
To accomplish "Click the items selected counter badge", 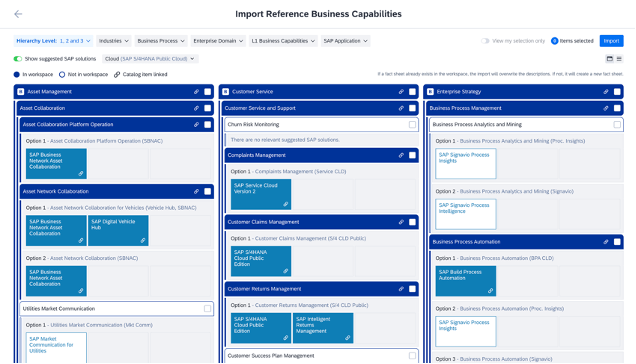I will (x=554, y=41).
